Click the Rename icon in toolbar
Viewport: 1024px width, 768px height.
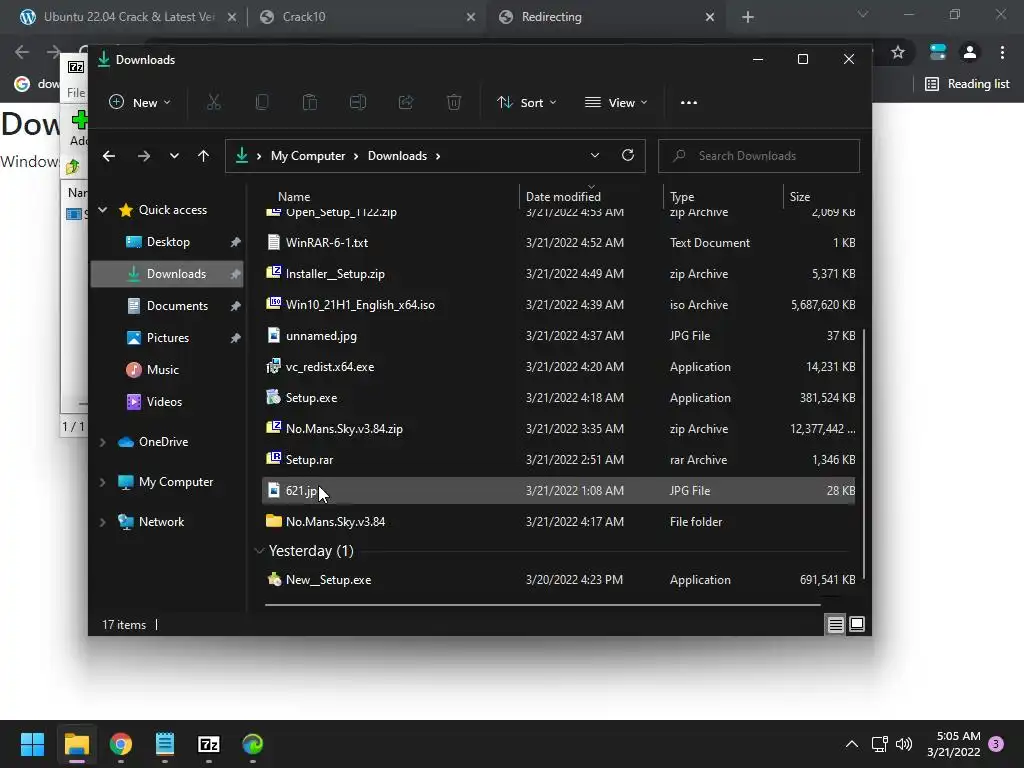click(358, 103)
